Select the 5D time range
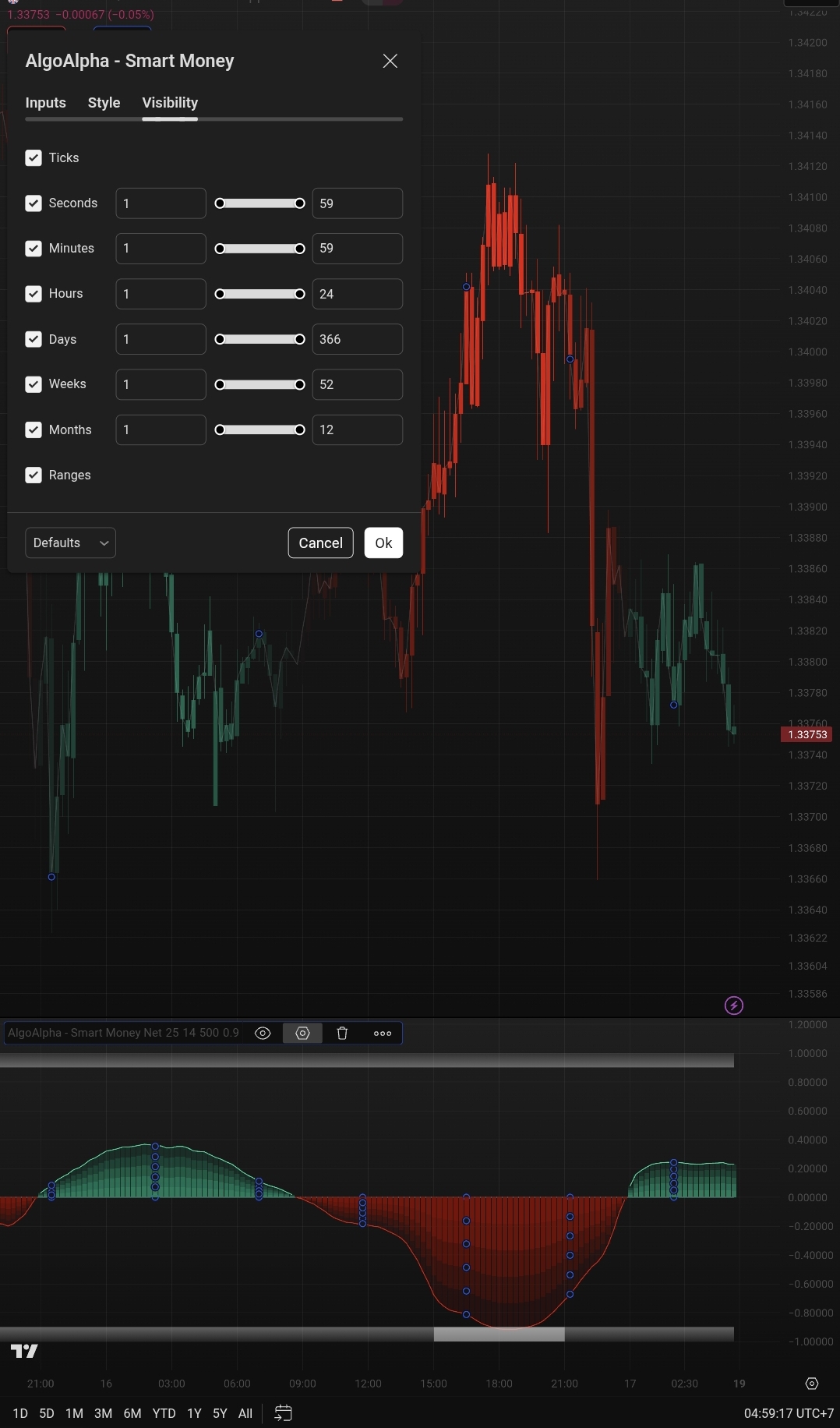 pyautogui.click(x=47, y=1413)
